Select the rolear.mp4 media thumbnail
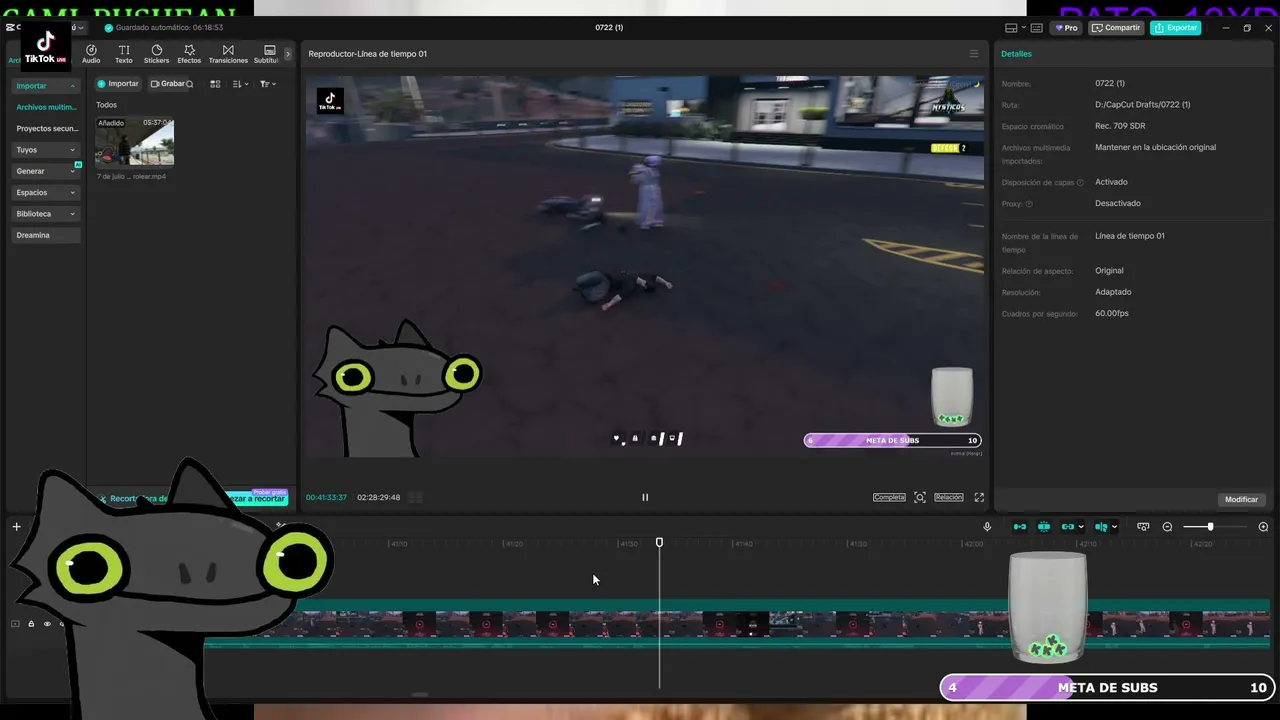The width and height of the screenshot is (1280, 720). point(134,141)
